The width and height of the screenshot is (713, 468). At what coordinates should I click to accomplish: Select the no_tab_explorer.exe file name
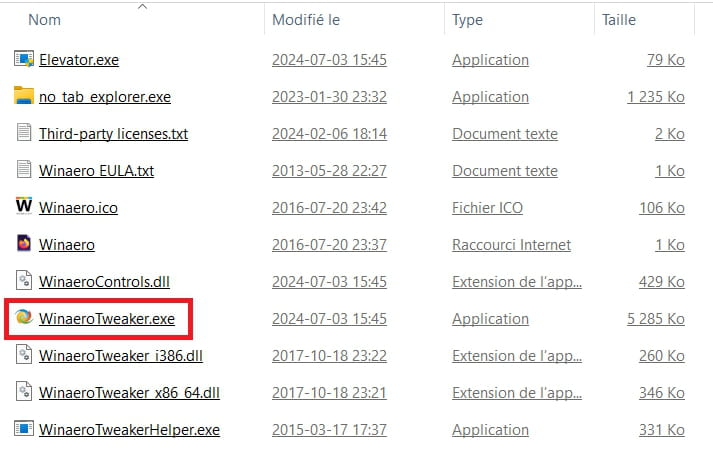pos(105,97)
